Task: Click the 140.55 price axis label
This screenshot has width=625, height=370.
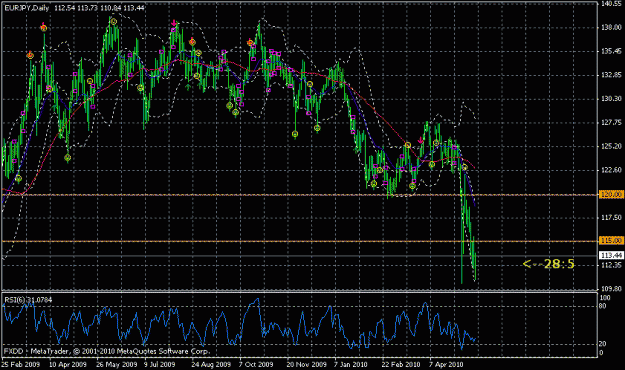Action: (611, 4)
